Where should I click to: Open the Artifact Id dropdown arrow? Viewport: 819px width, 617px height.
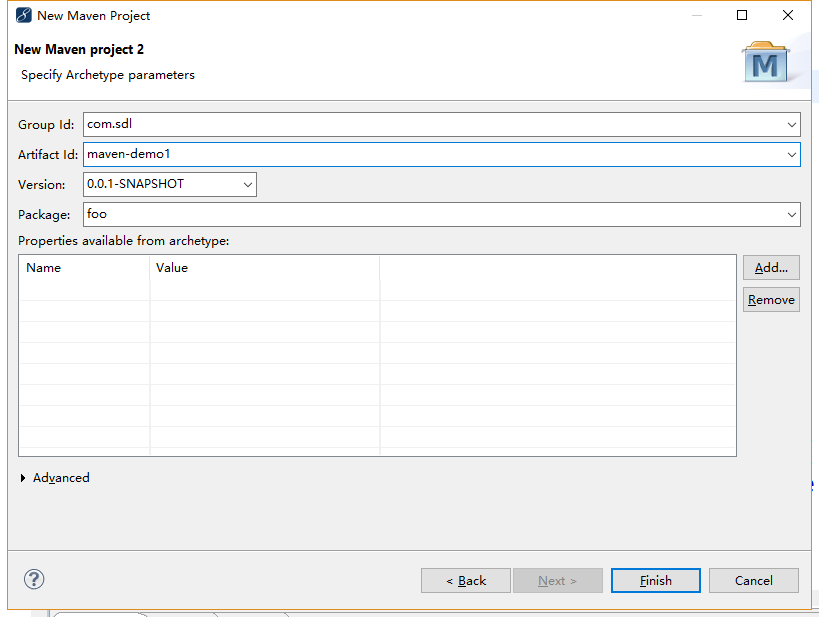coord(792,155)
